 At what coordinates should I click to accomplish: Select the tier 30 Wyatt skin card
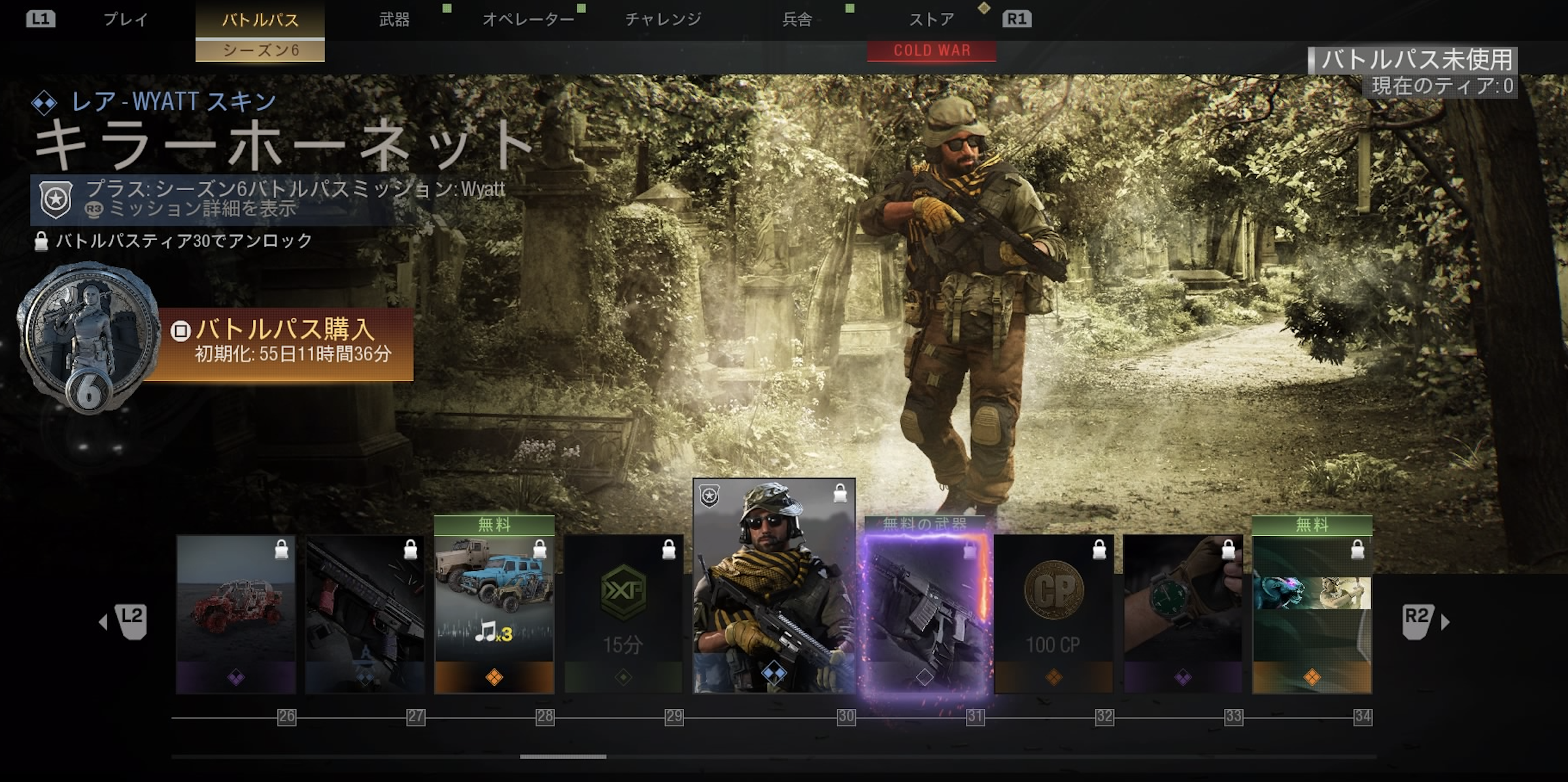(x=774, y=586)
